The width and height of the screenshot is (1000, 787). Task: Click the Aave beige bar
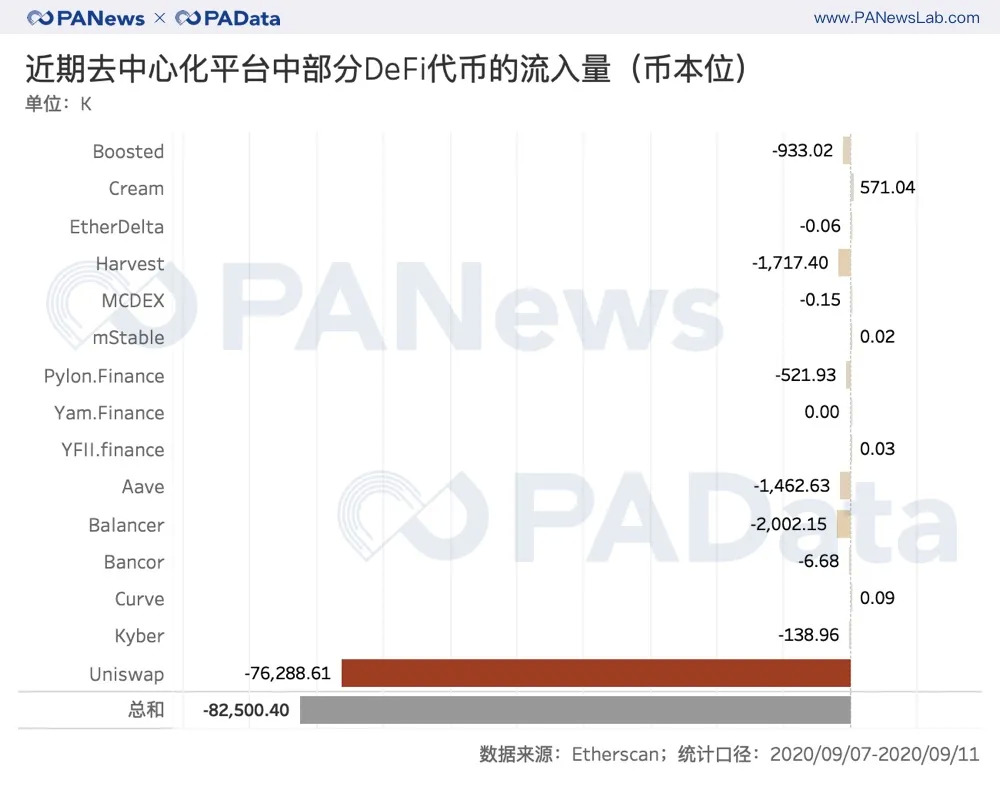coord(845,486)
